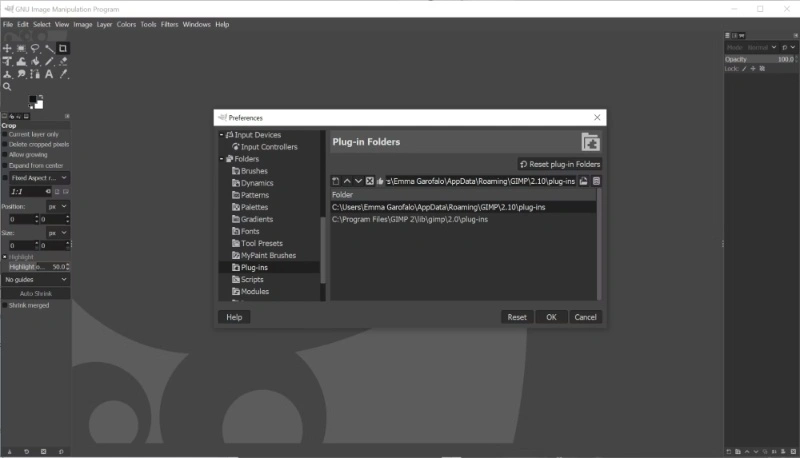Toggle Delete cropped pixels option

(x=5, y=144)
